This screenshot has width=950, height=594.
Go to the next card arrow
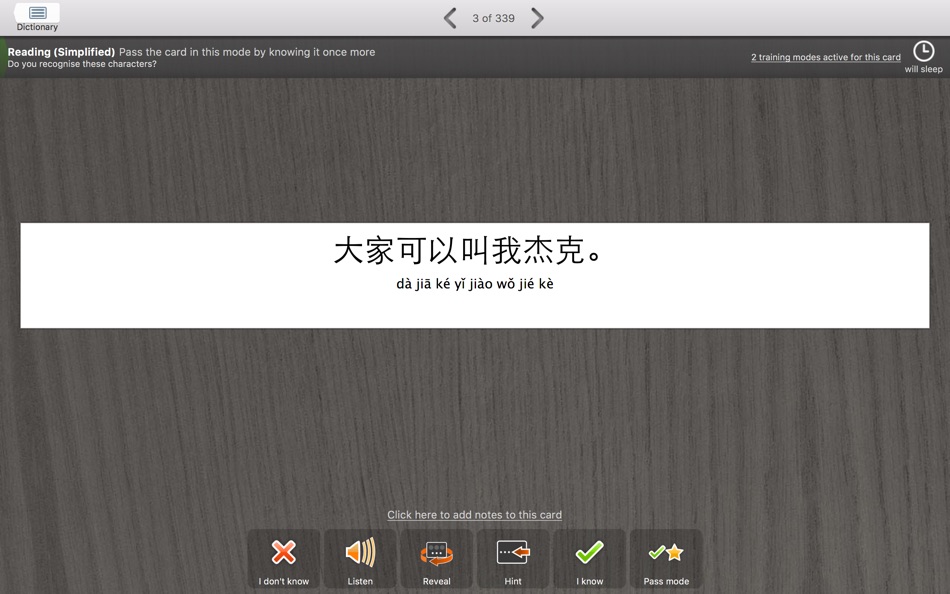(537, 18)
